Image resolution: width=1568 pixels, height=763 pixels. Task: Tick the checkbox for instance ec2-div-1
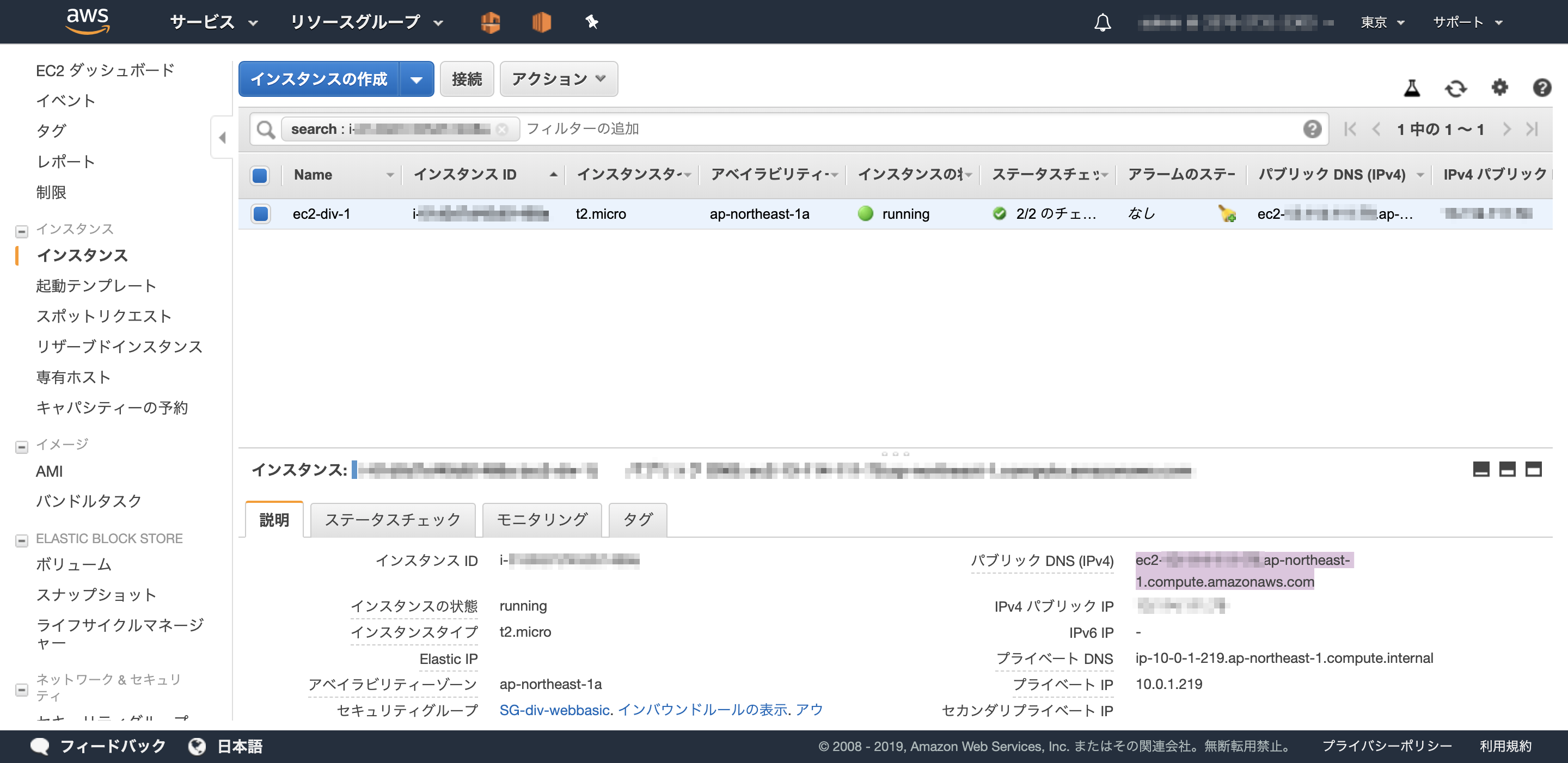(260, 214)
